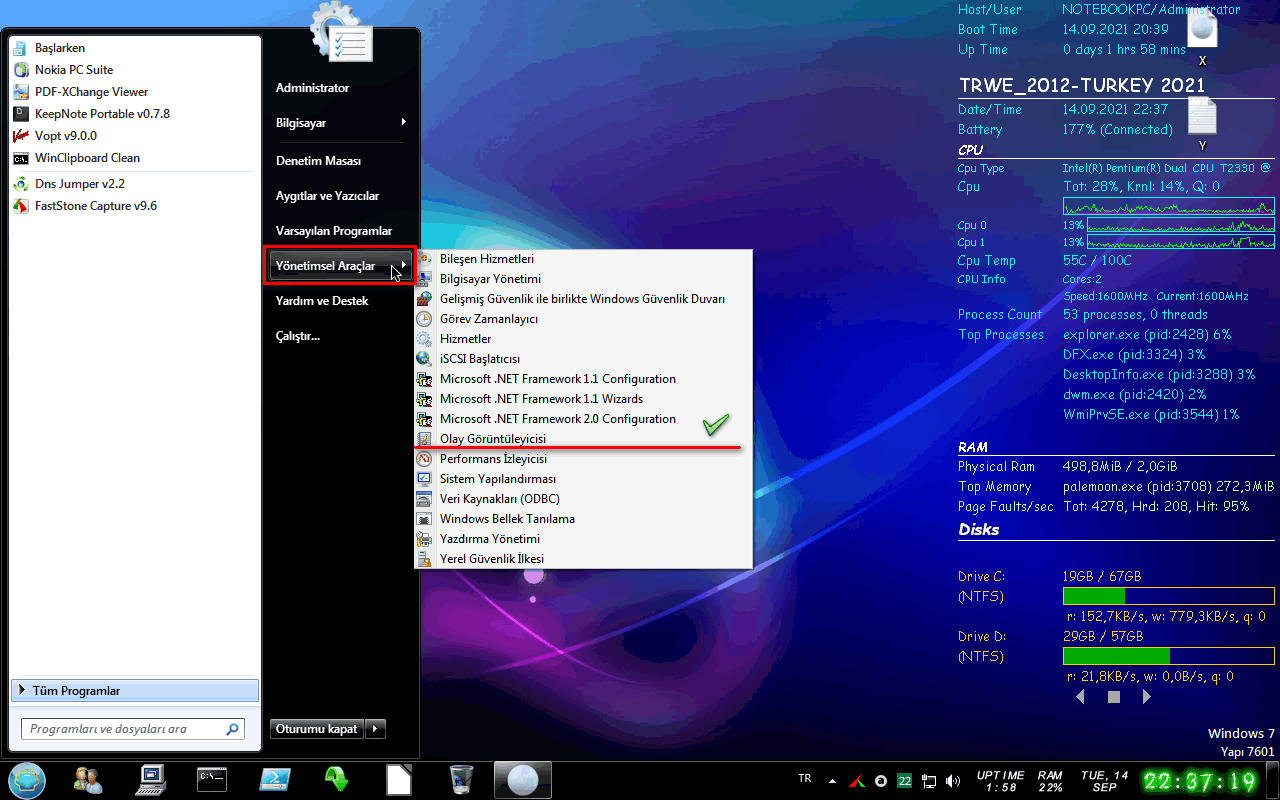1280x800 pixels.
Task: Click the PDF-XChange Viewer icon
Action: (x=20, y=92)
